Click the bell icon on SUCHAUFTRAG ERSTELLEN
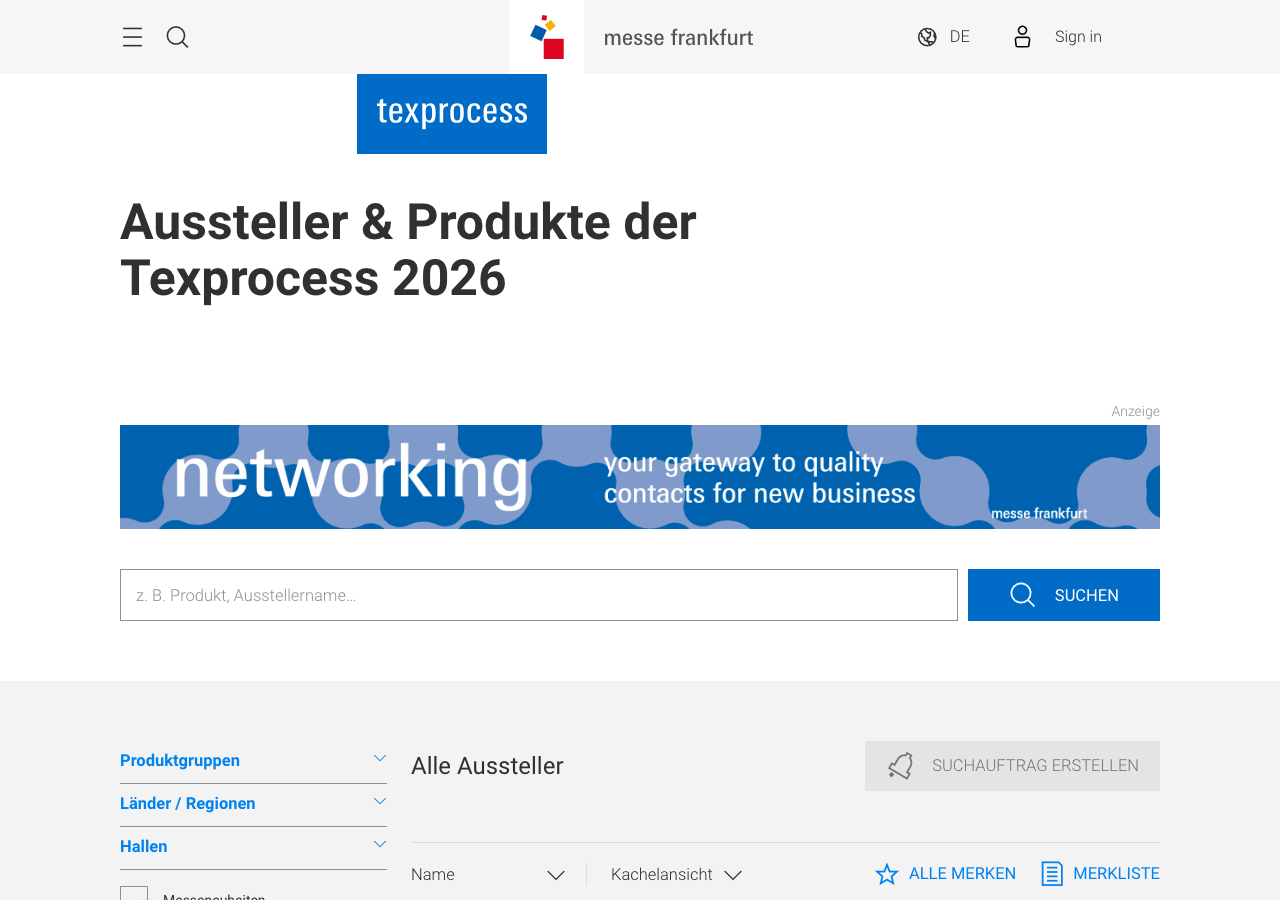1280x900 pixels. 899,766
